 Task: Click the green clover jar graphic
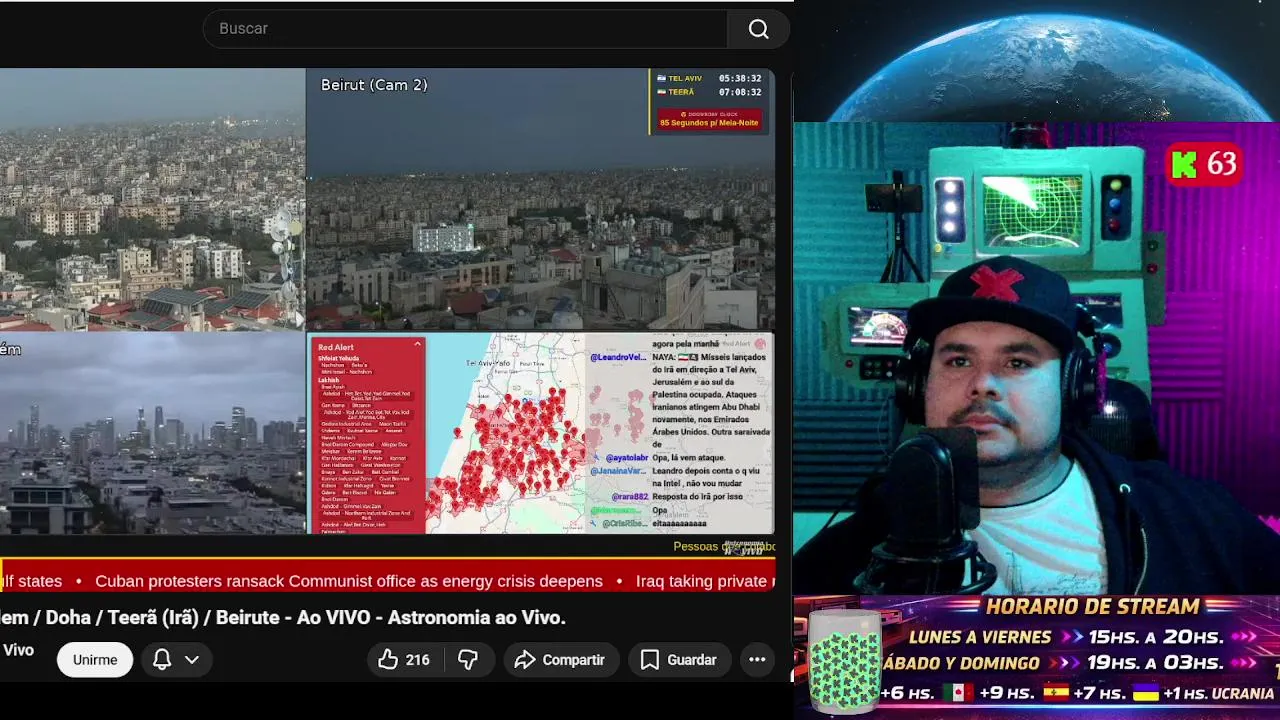(844, 660)
